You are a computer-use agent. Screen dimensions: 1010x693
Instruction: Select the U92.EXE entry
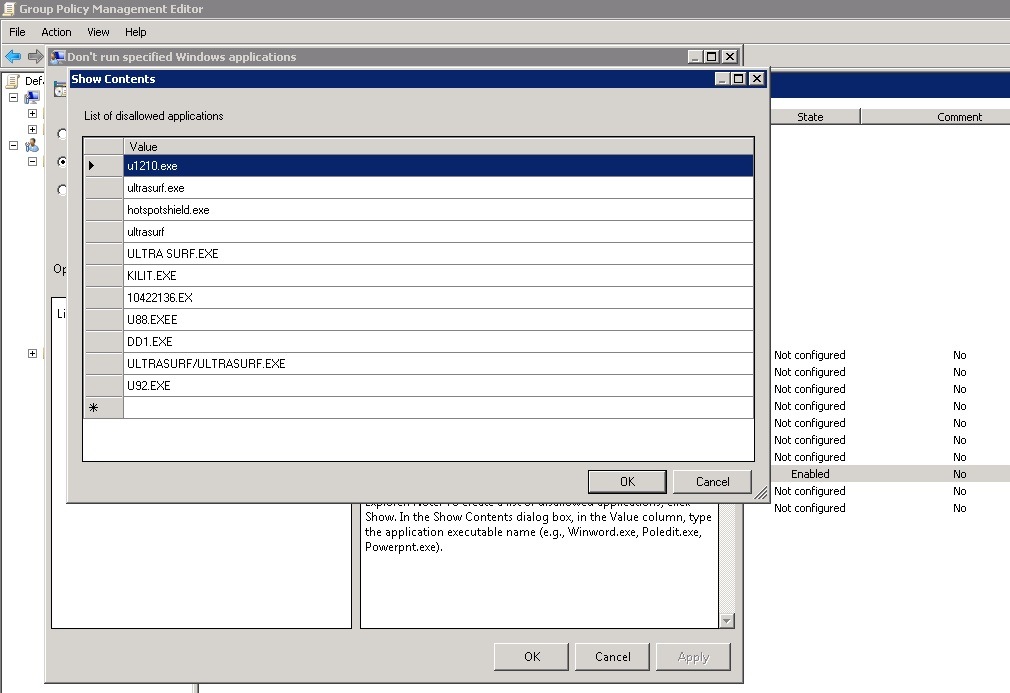[438, 385]
